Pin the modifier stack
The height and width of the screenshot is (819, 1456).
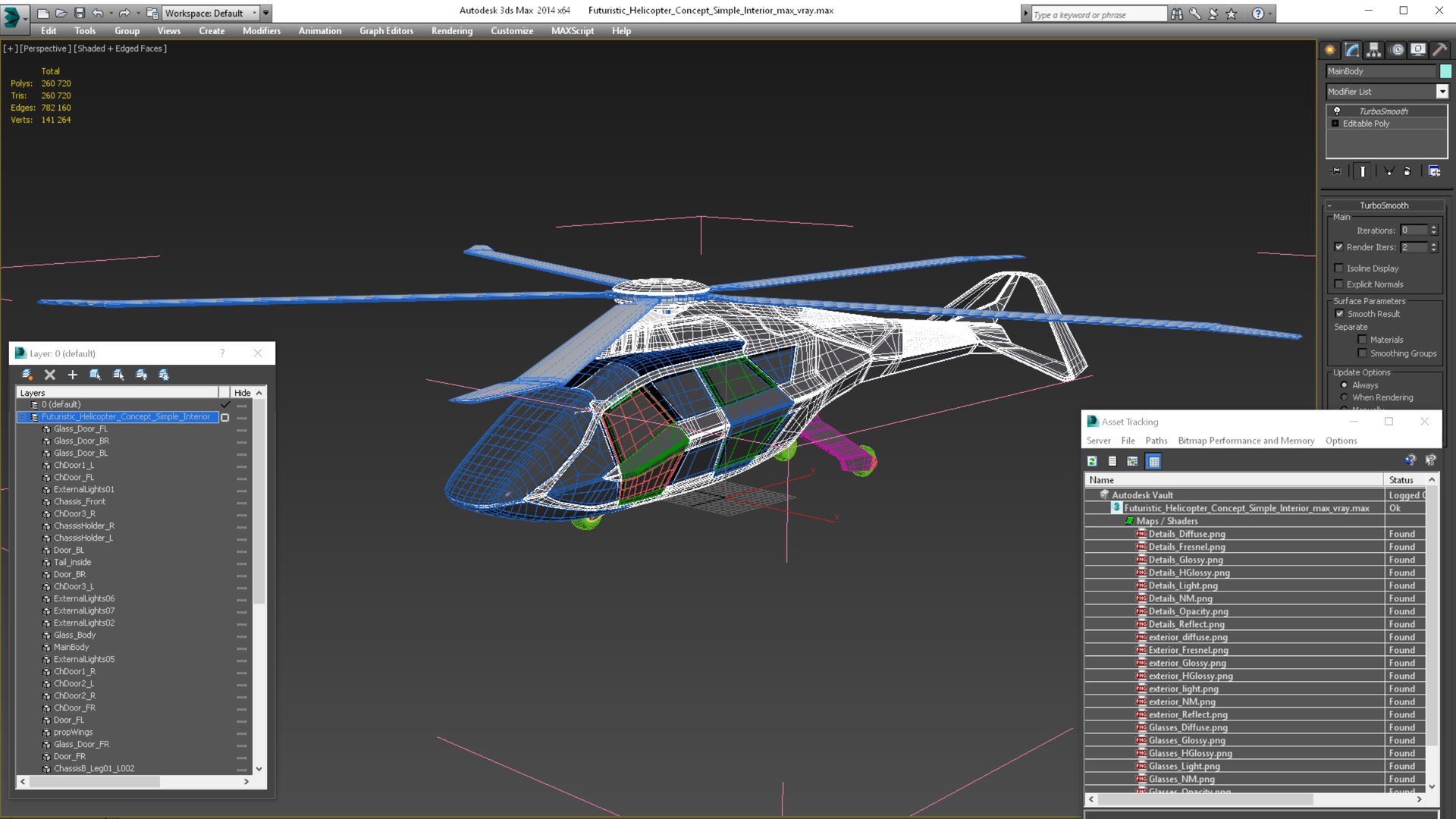[1336, 171]
